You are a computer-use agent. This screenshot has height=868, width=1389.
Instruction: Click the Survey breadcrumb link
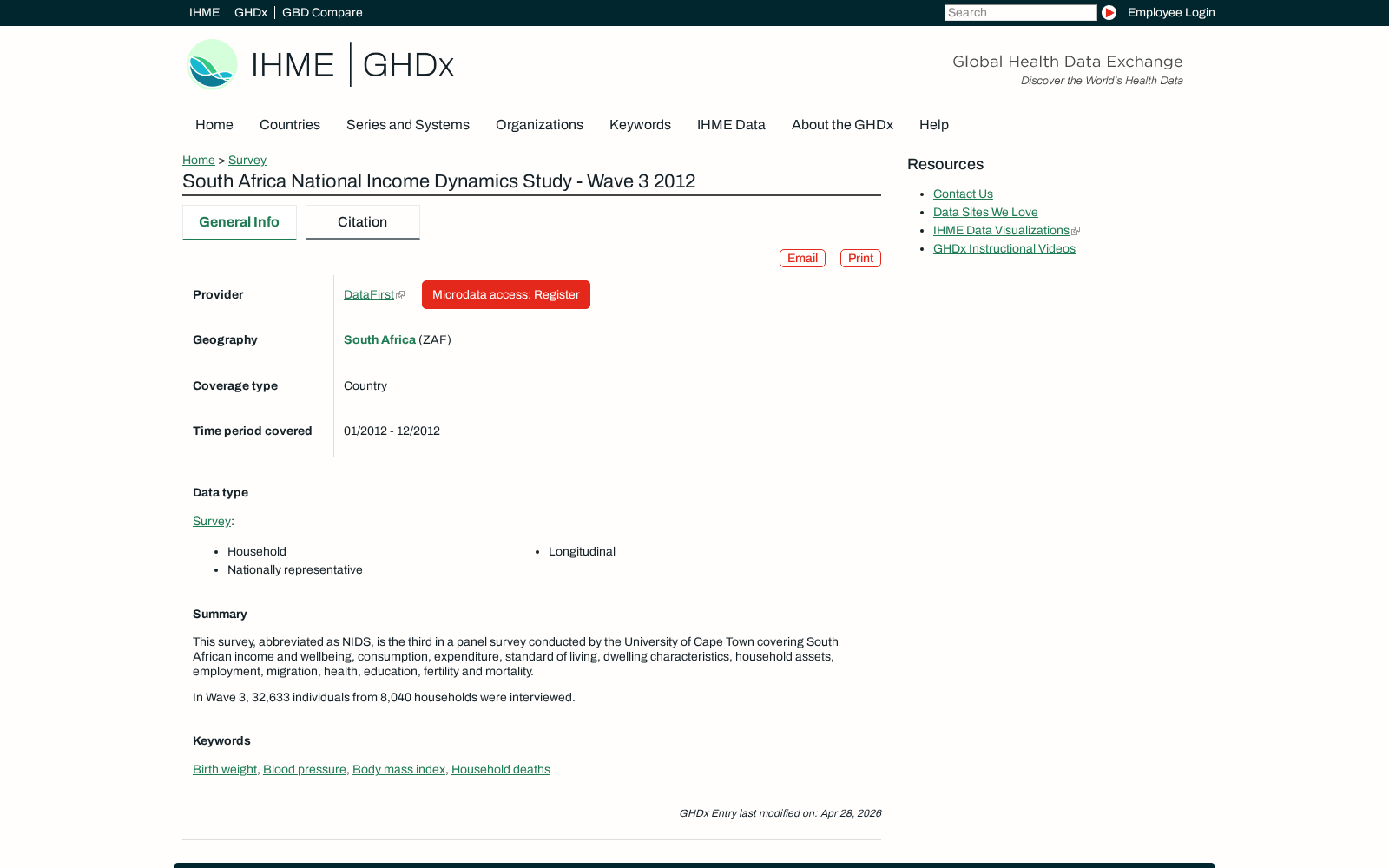[x=247, y=160]
